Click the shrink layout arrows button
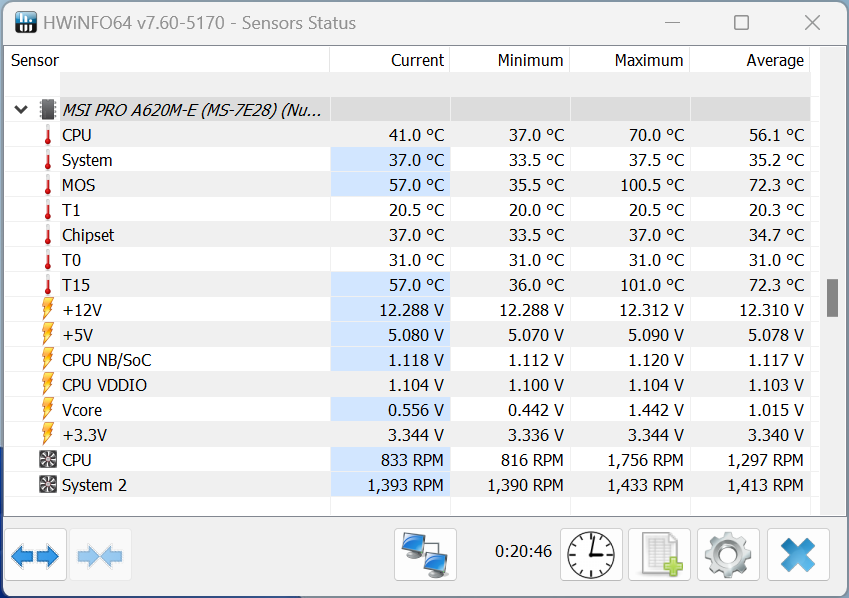 [x=99, y=555]
